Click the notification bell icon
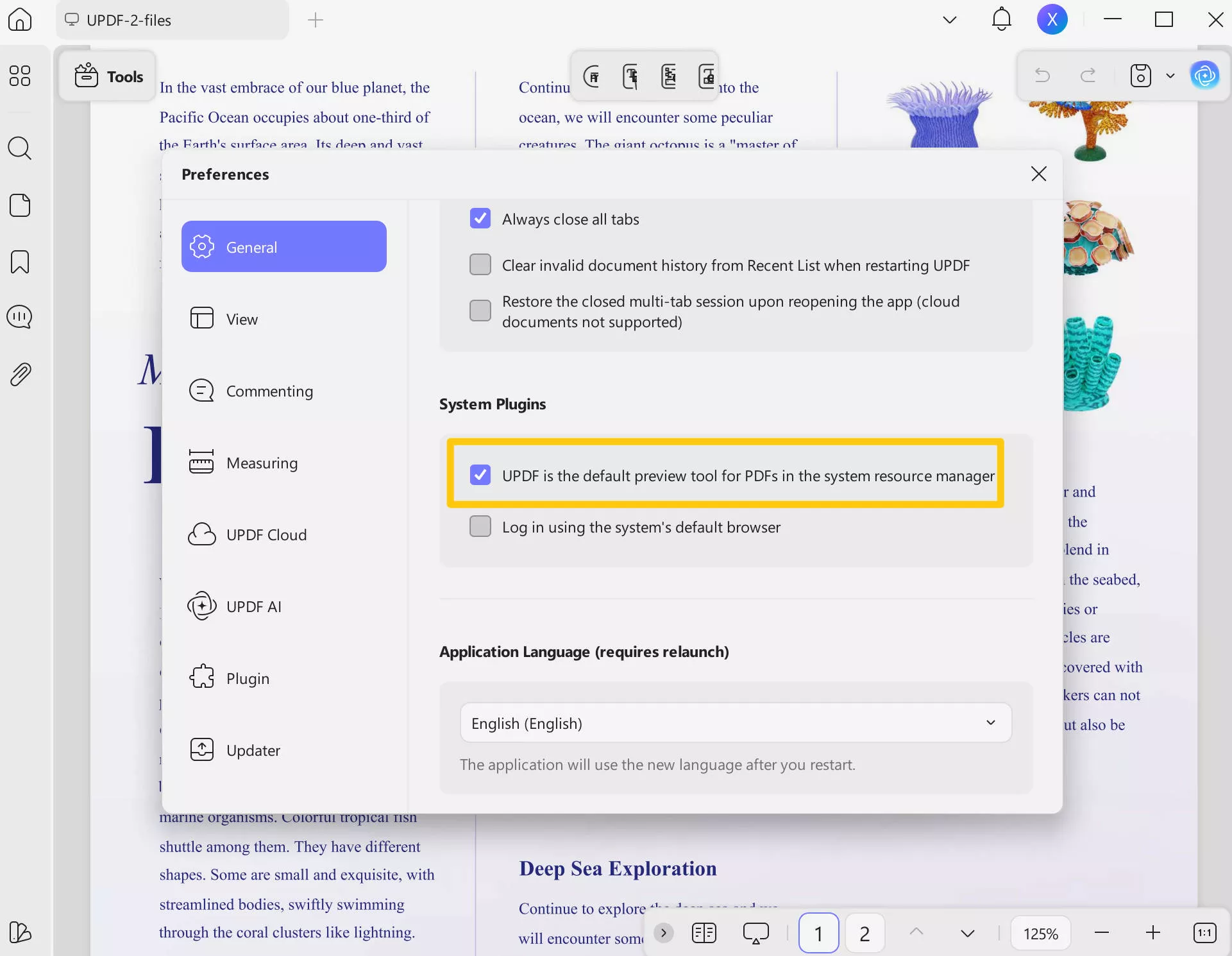Image resolution: width=1232 pixels, height=956 pixels. coord(1001,19)
